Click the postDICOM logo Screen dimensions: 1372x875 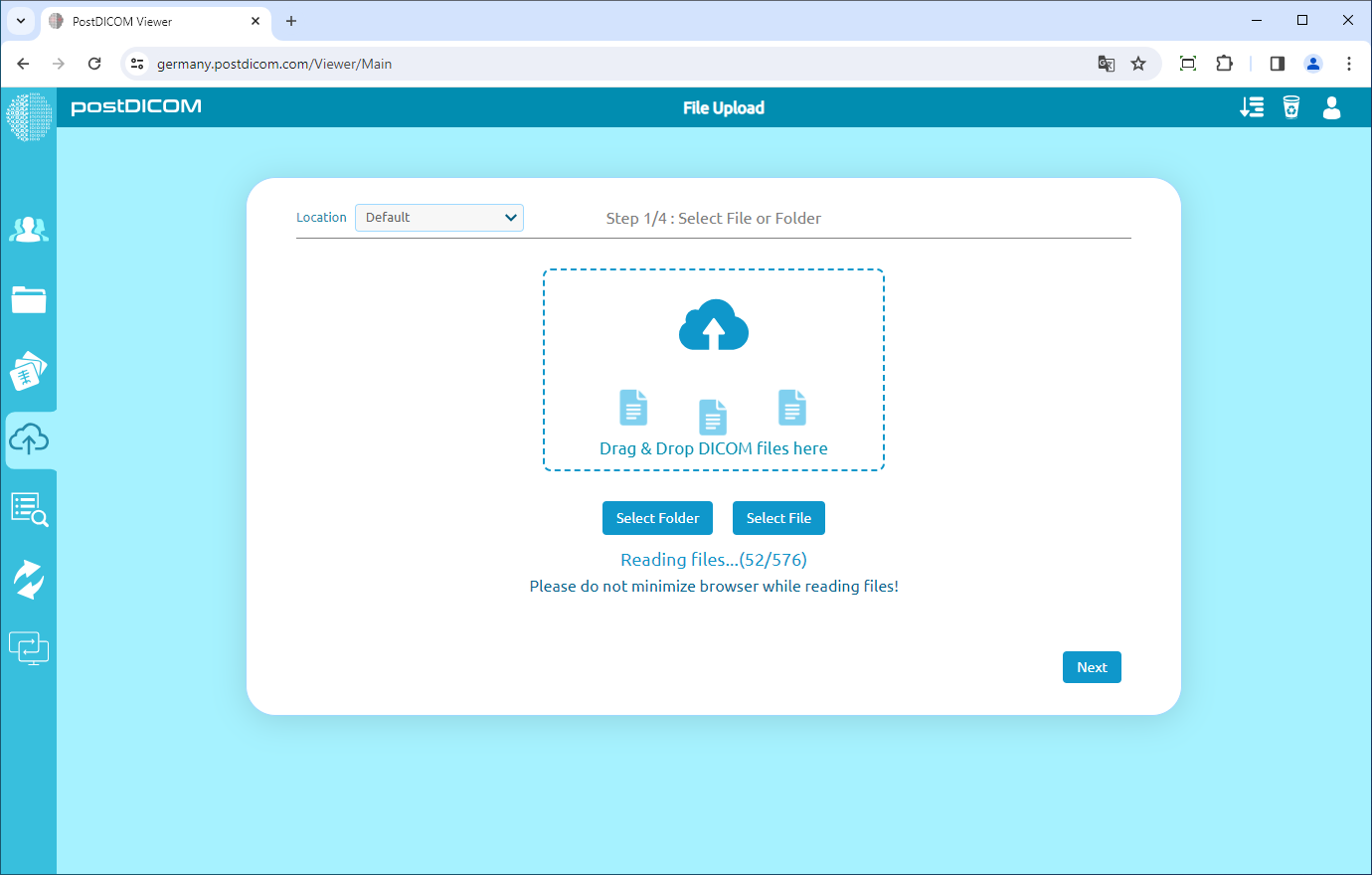coord(136,107)
